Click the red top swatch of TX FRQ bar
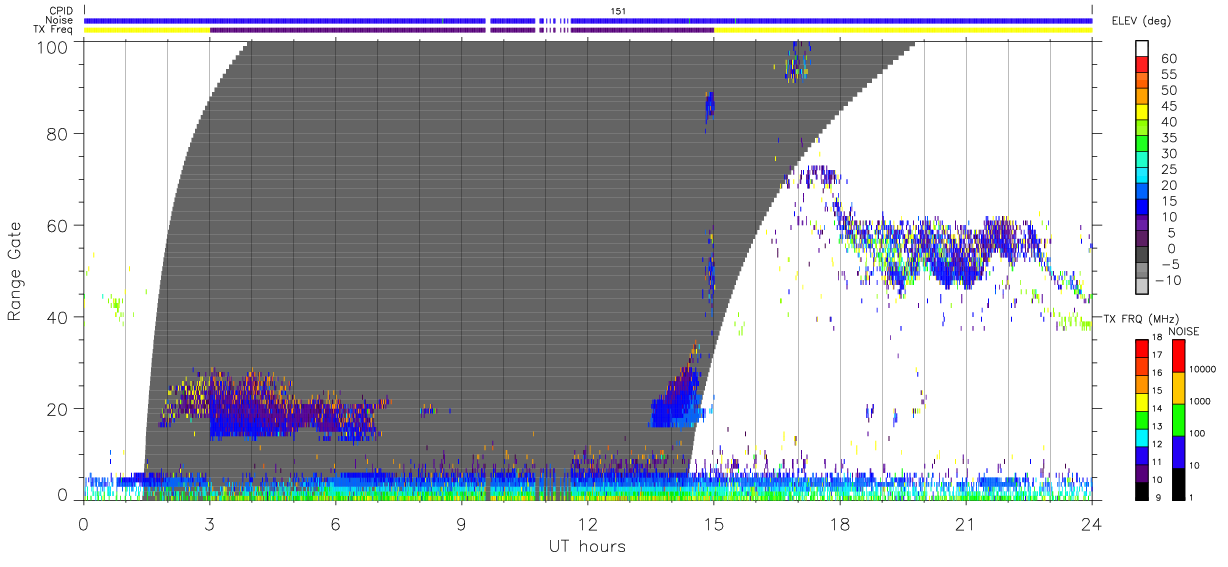The image size is (1228, 567). (1143, 348)
